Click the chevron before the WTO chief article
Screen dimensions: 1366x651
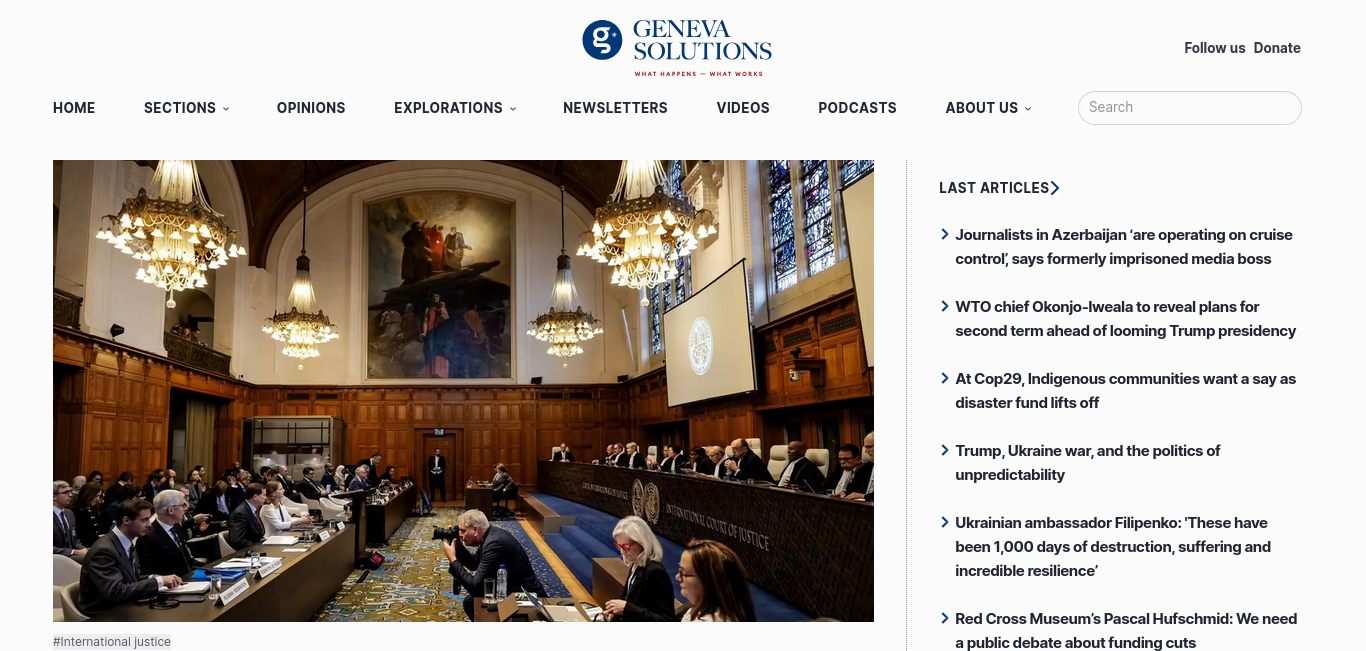945,306
